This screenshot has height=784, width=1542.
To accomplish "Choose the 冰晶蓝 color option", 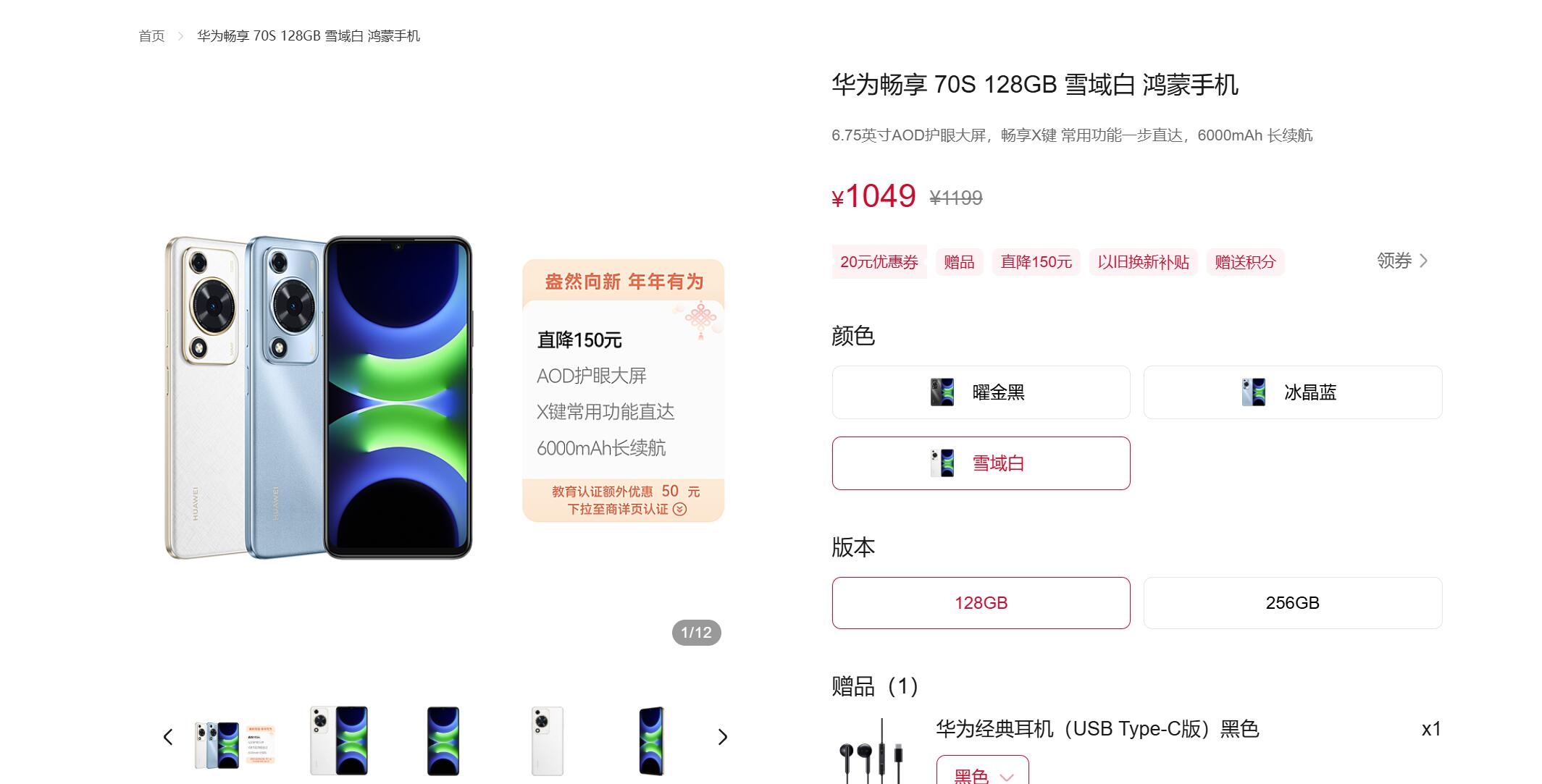I will point(1293,392).
